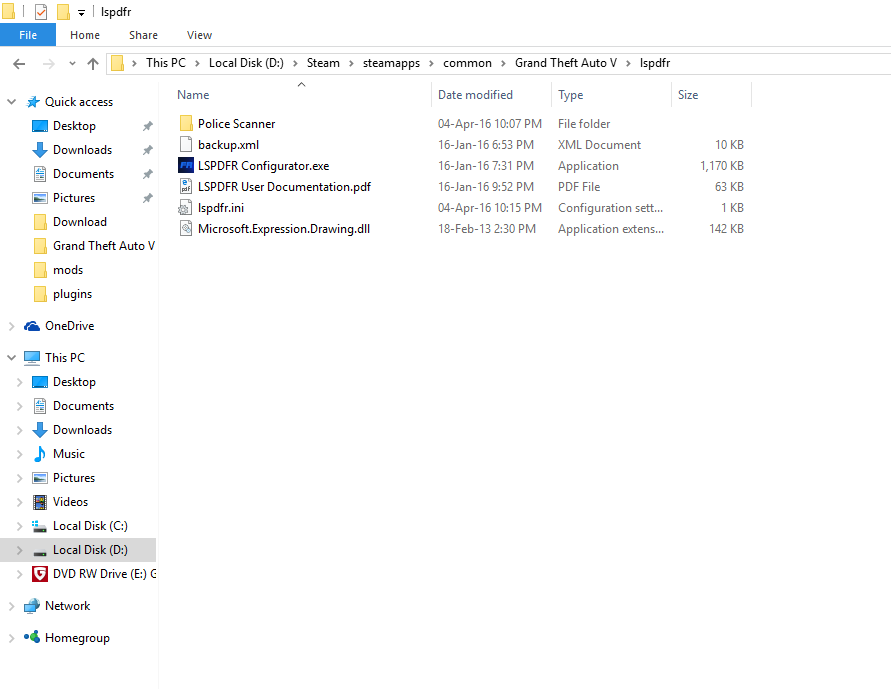Open pinned Downloads under Quick access

pyautogui.click(x=82, y=150)
